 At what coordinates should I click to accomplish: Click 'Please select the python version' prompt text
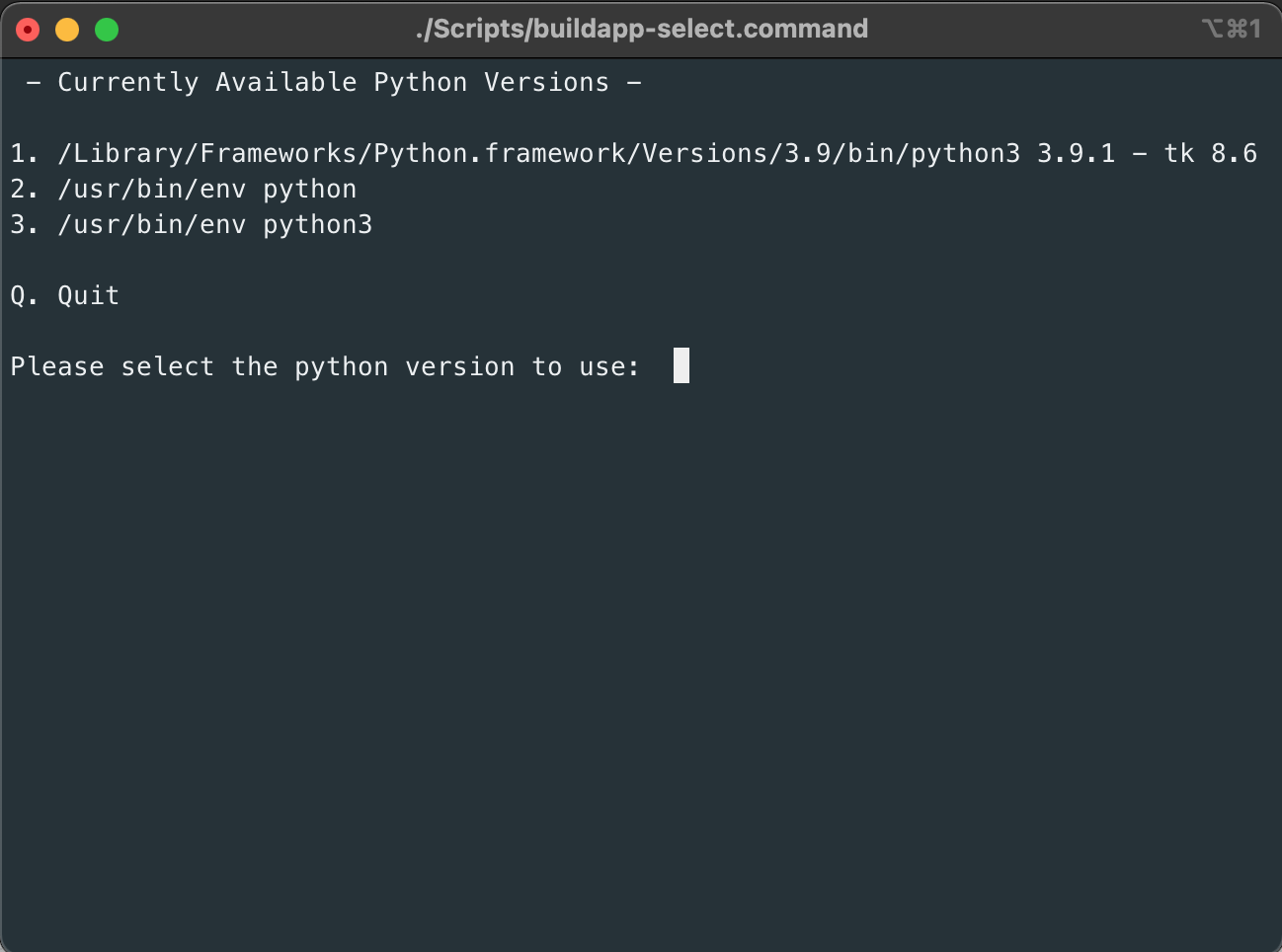[323, 366]
